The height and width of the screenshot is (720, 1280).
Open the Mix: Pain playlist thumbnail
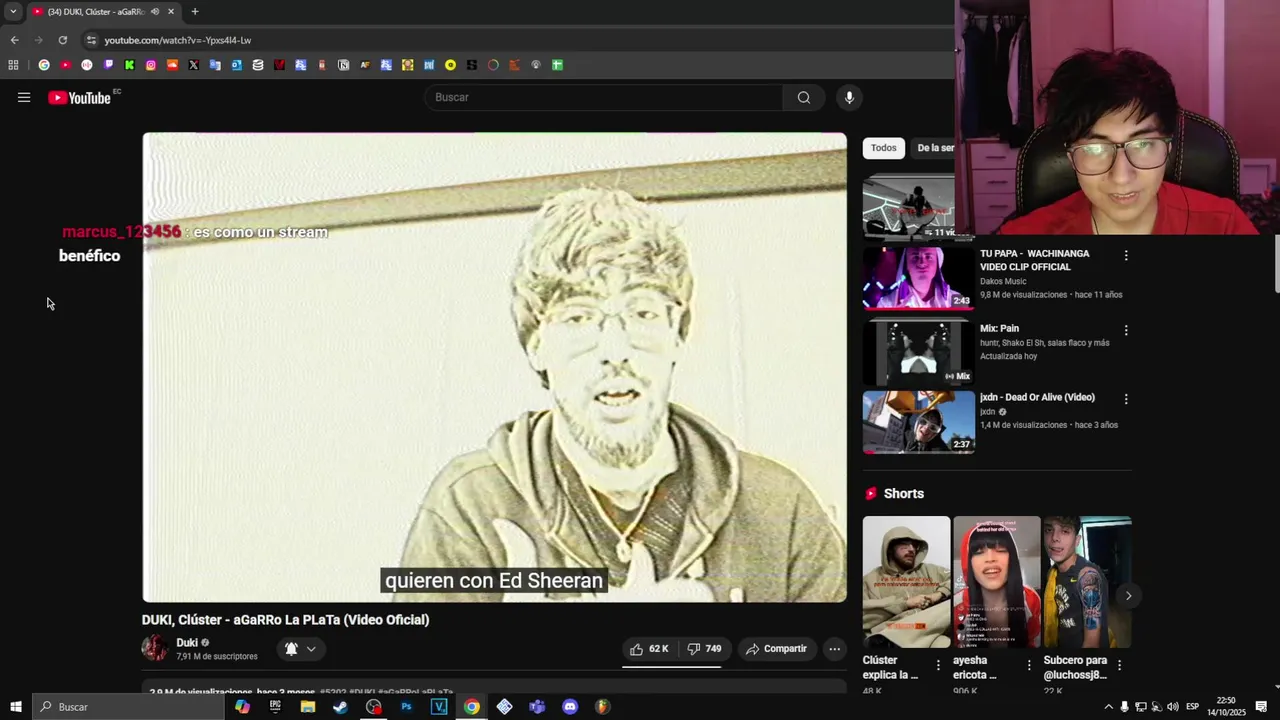point(918,352)
